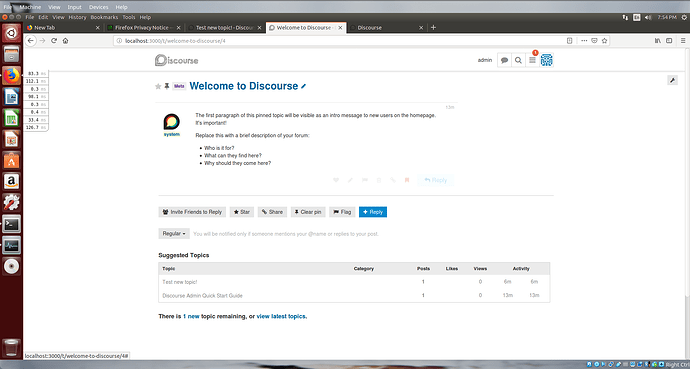Open admin wrench tools button at right
The height and width of the screenshot is (369, 690).
pyautogui.click(x=672, y=80)
